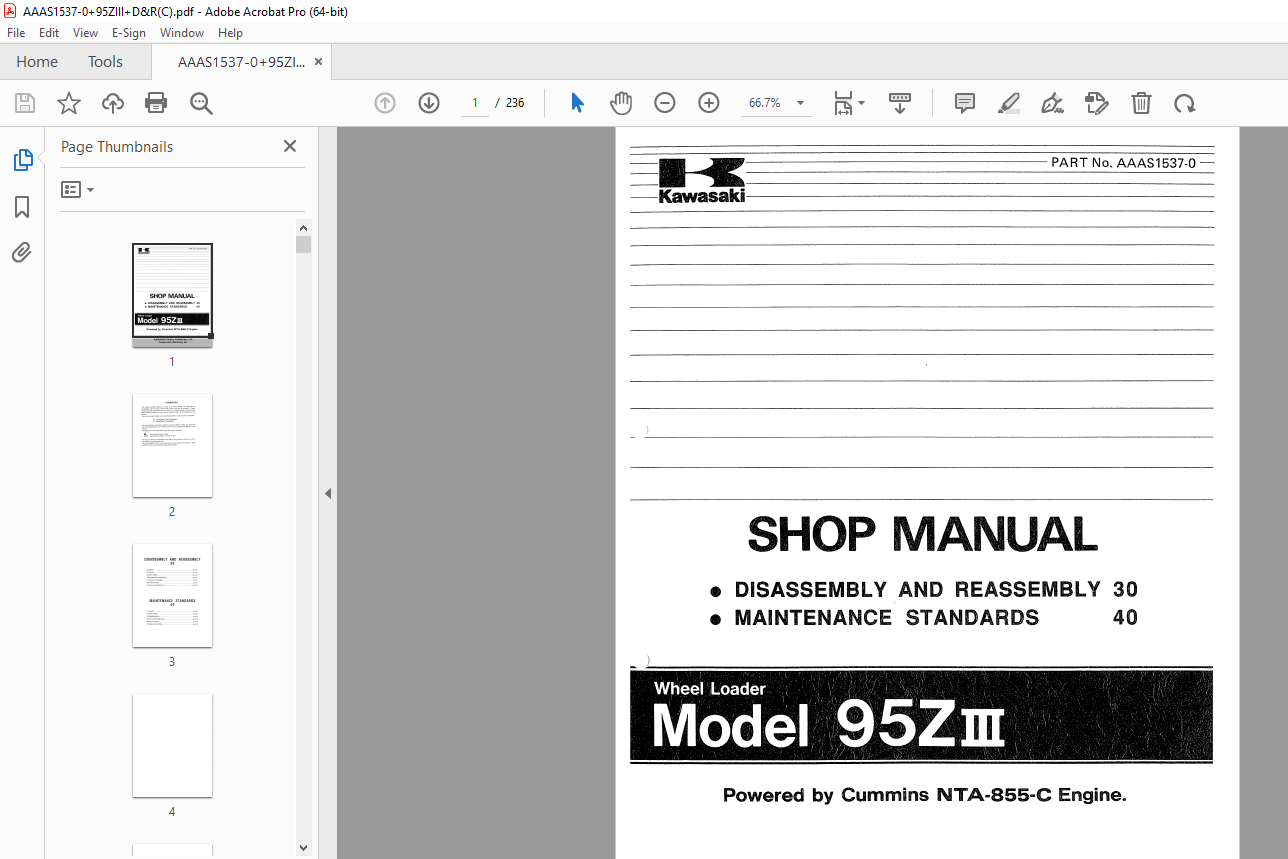Select page 1 thumbnail
The width and height of the screenshot is (1288, 859).
pos(172,295)
